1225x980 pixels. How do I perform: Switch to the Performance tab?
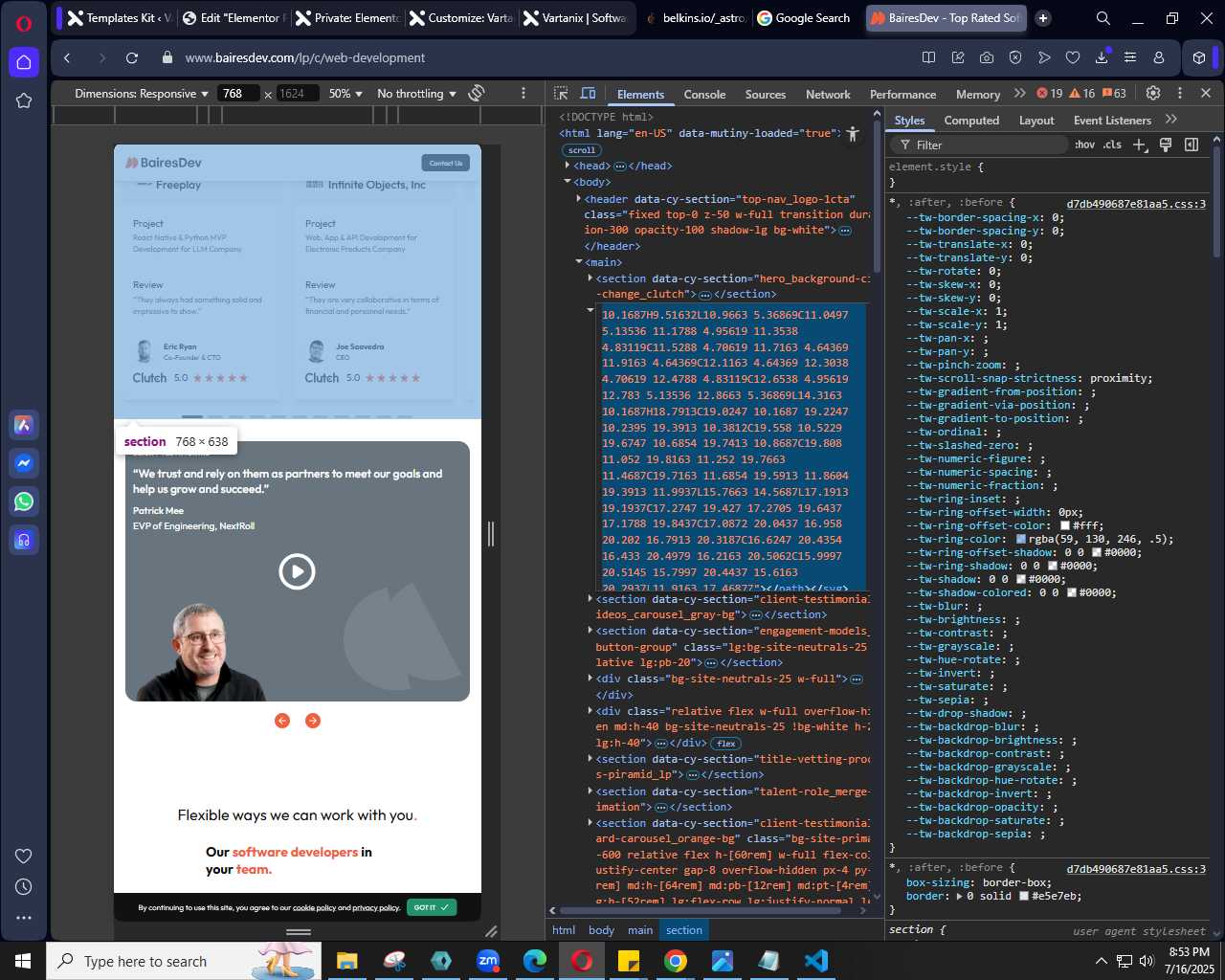point(902,94)
